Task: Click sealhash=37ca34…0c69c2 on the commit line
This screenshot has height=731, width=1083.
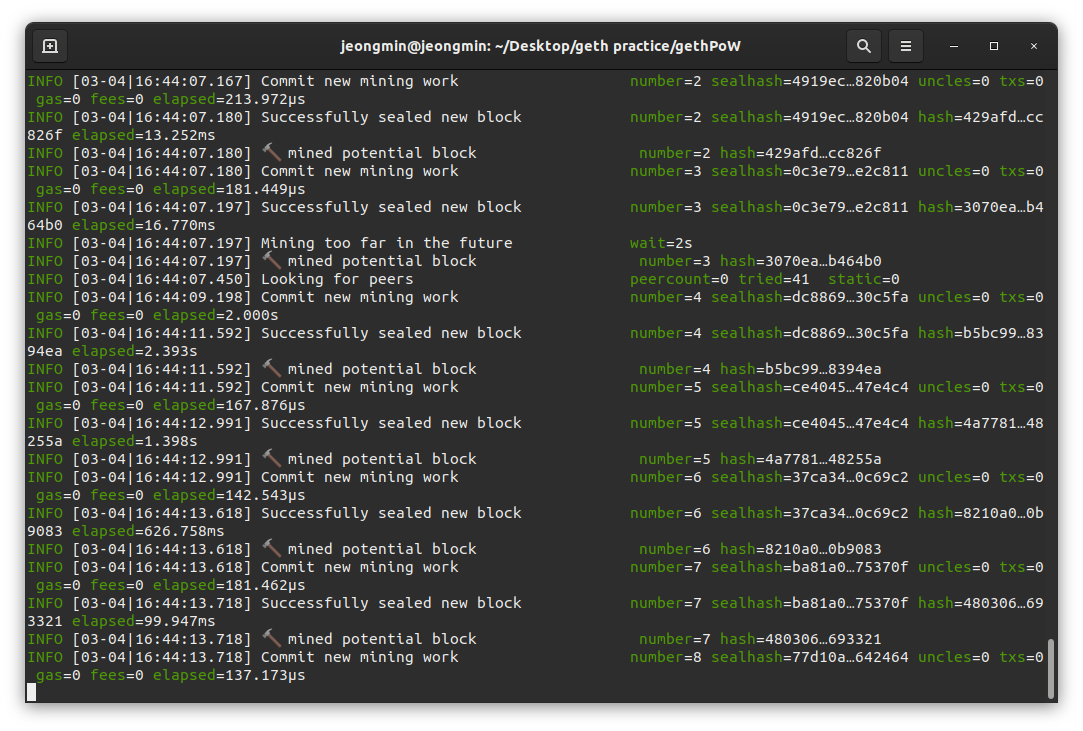Action: pos(809,477)
